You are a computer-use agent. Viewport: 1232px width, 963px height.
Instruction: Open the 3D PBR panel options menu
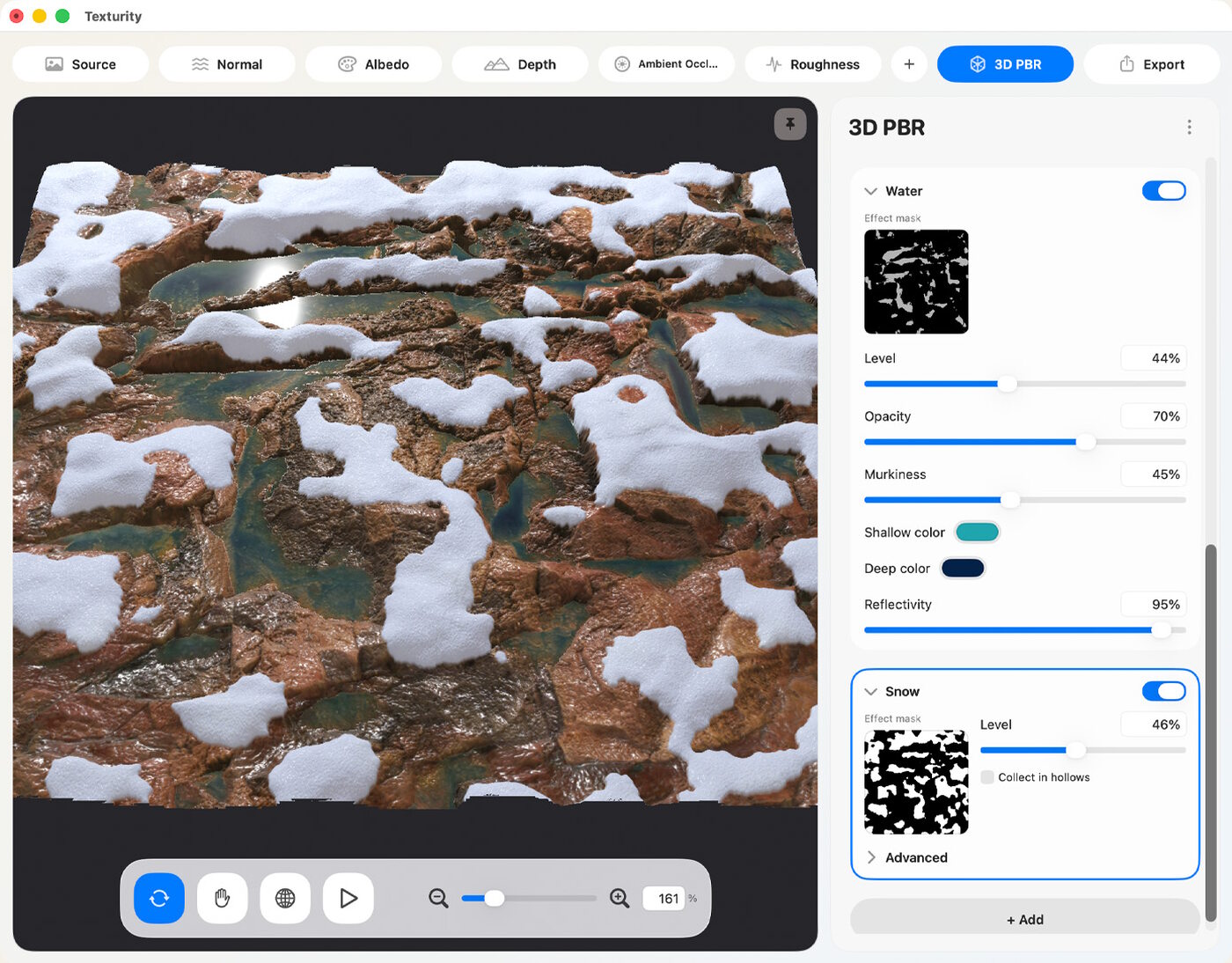click(x=1189, y=128)
